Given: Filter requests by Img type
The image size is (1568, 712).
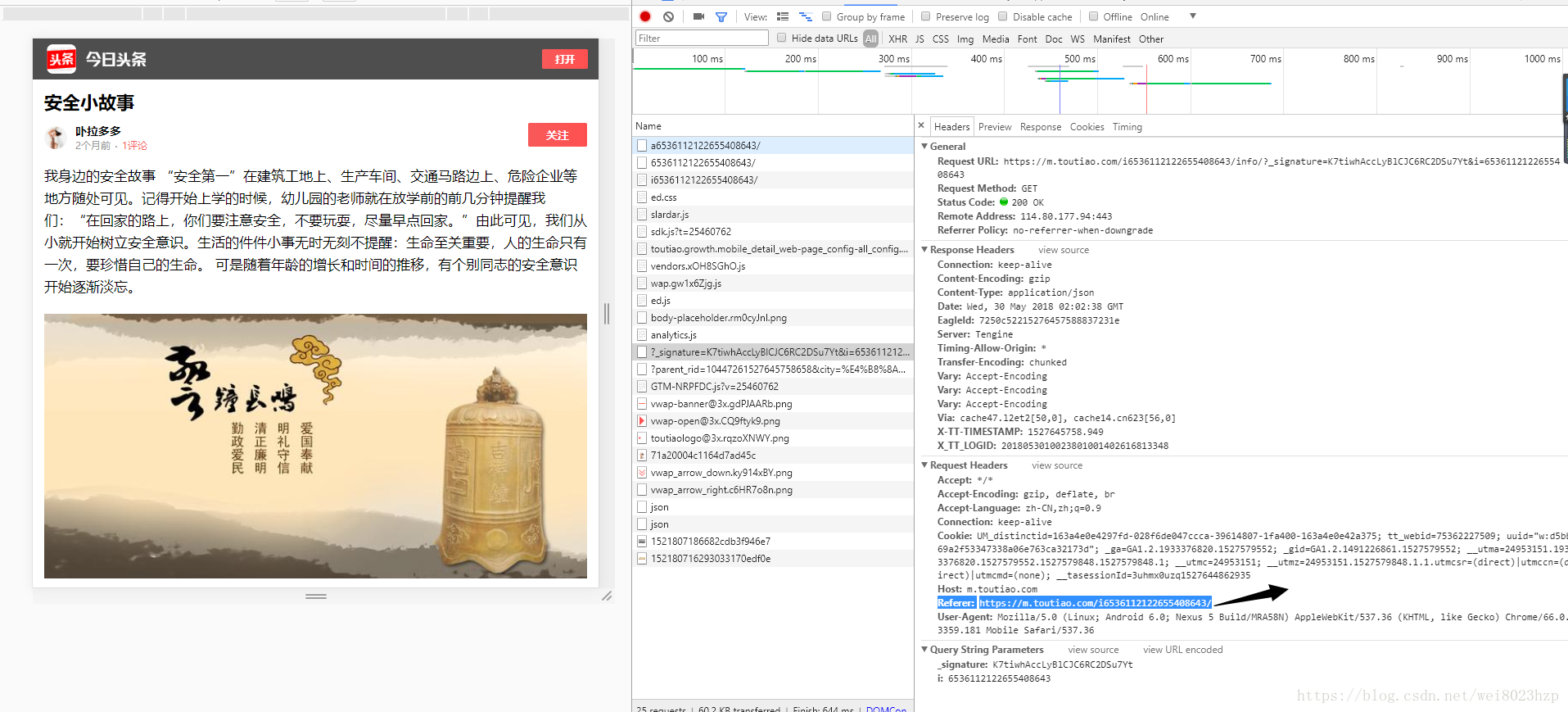Looking at the screenshot, I should pyautogui.click(x=965, y=39).
